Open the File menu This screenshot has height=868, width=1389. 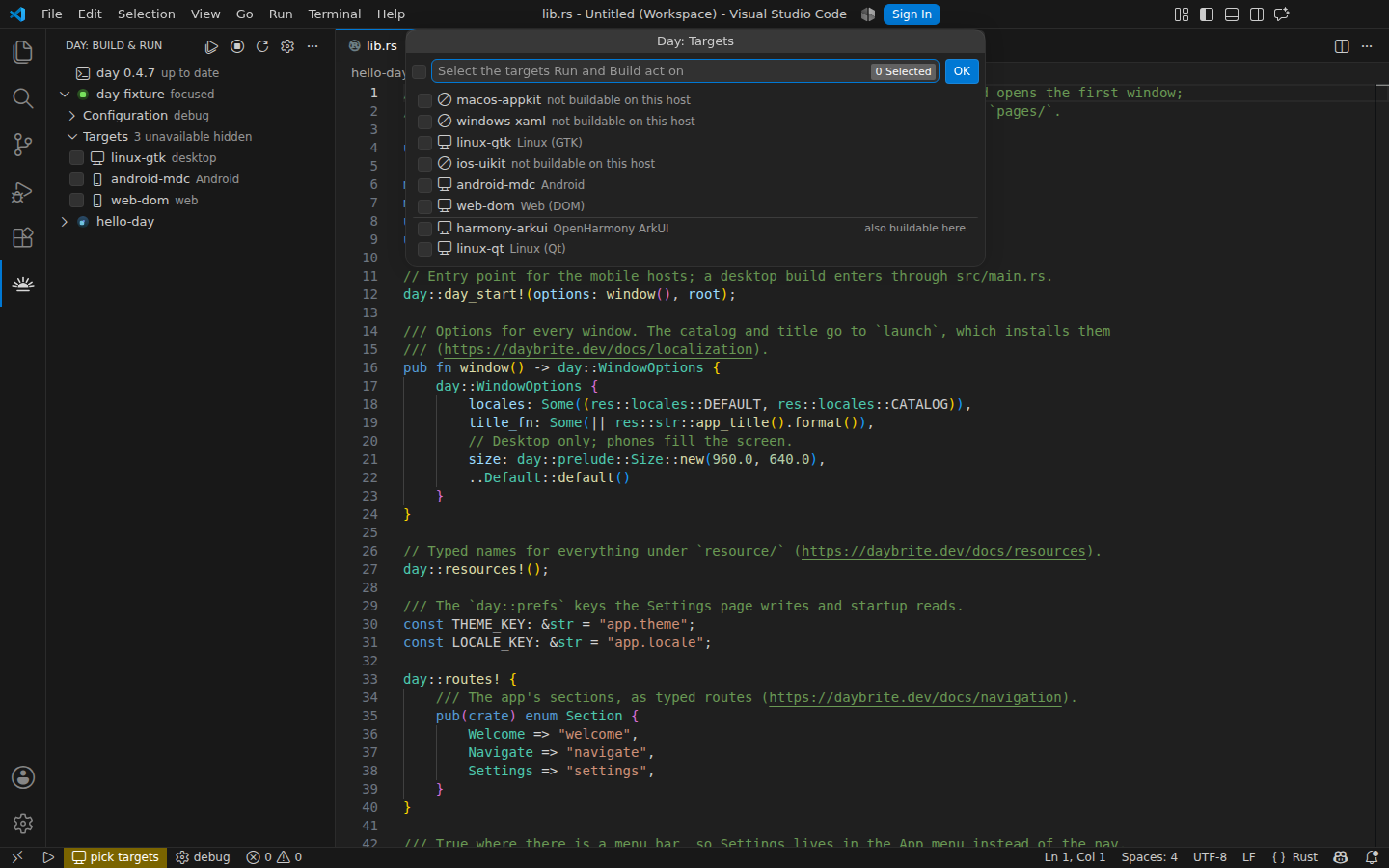pos(52,14)
